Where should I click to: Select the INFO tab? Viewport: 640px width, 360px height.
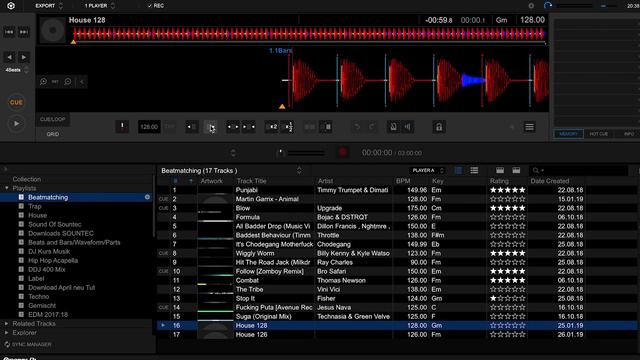point(629,134)
